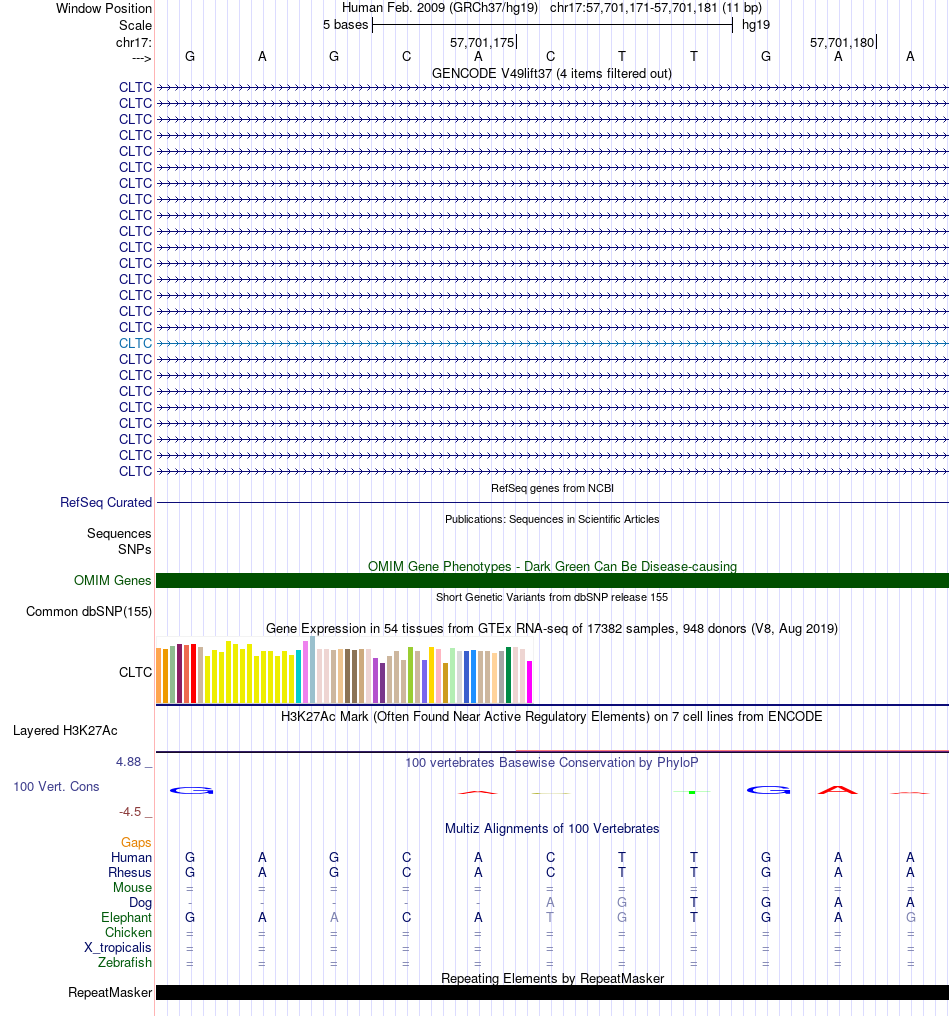Select the Elephant alignment row label
The image size is (950, 1016).
pos(126,918)
